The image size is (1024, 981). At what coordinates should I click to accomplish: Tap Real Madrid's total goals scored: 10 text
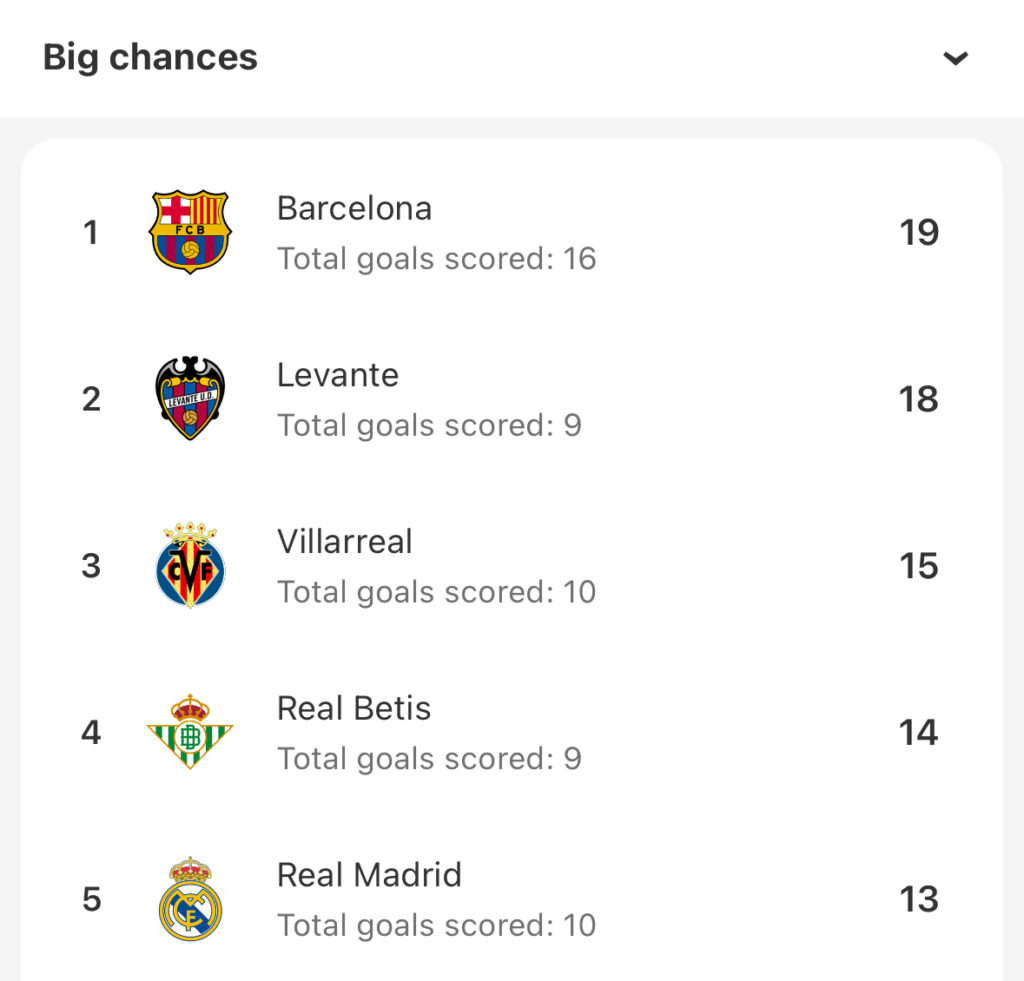tap(436, 925)
